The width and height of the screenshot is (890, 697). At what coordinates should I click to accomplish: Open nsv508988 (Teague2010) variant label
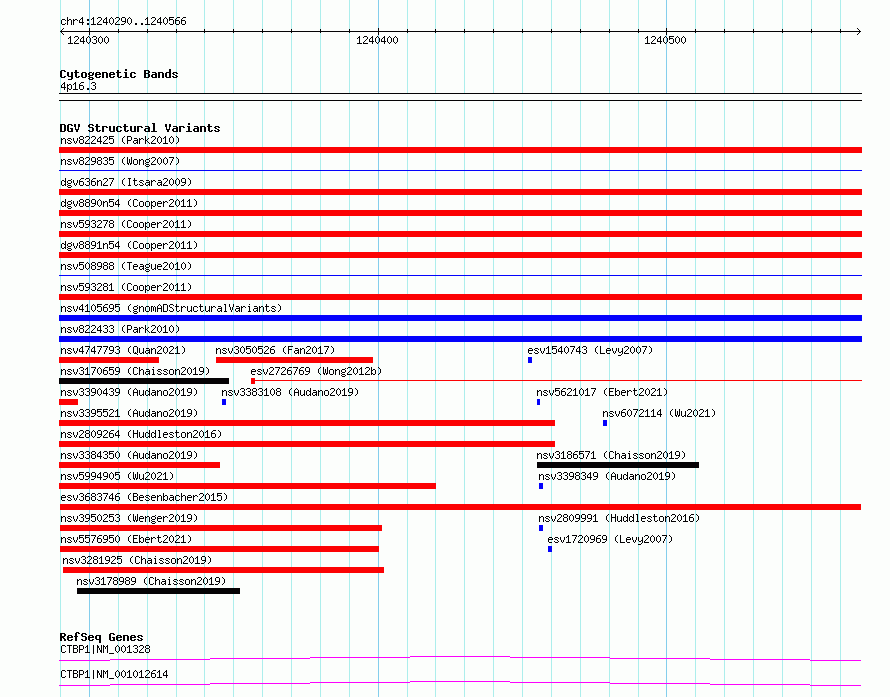tap(126, 266)
